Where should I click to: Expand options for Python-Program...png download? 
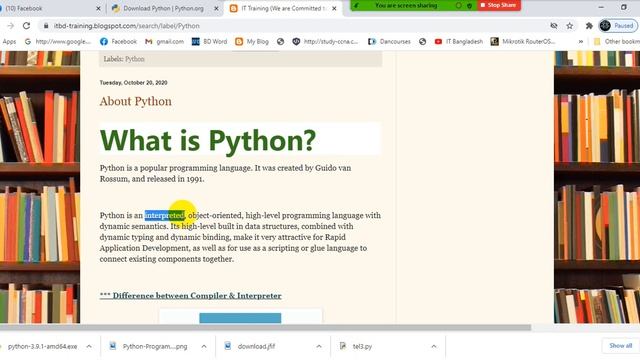coord(204,347)
